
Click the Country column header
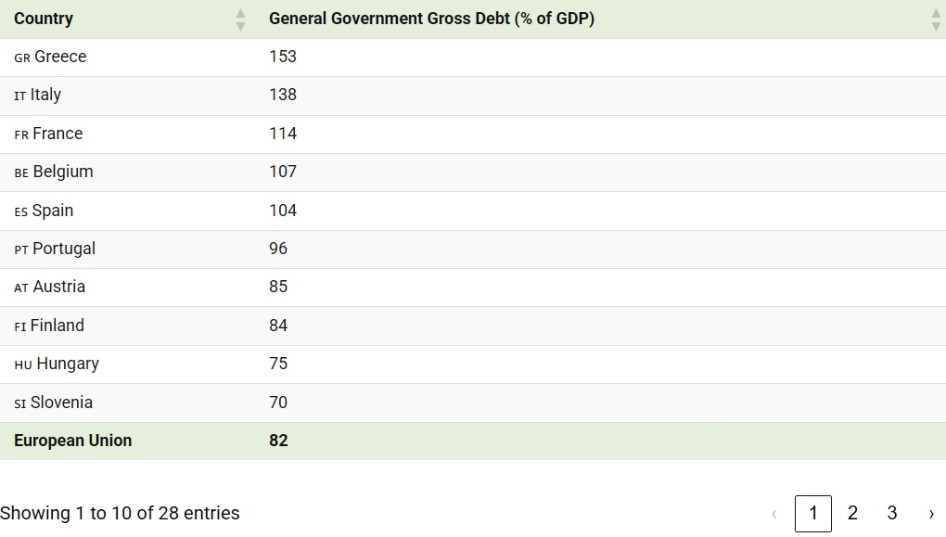point(44,19)
